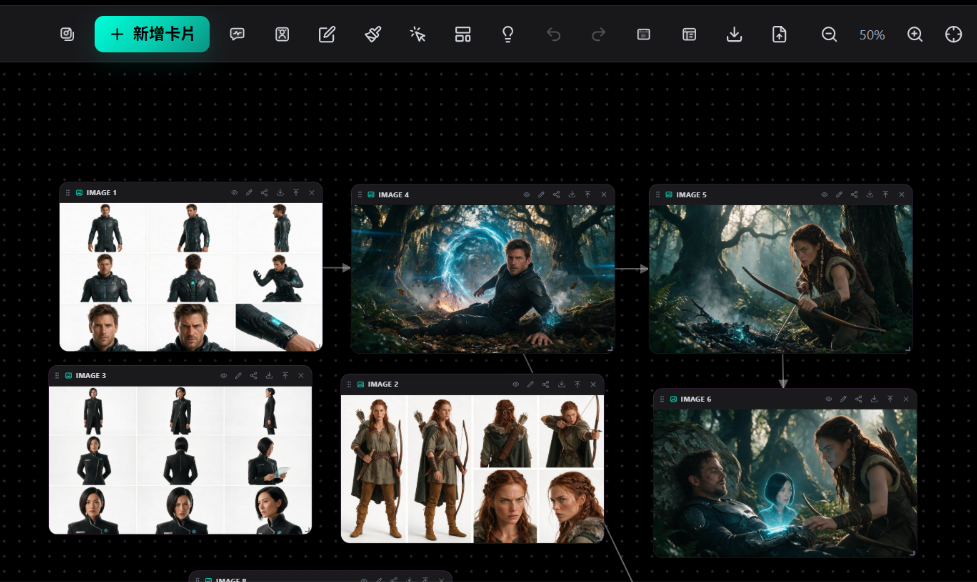977x582 pixels.
Task: Click the download icon on IMAGE 2 card
Action: (561, 384)
